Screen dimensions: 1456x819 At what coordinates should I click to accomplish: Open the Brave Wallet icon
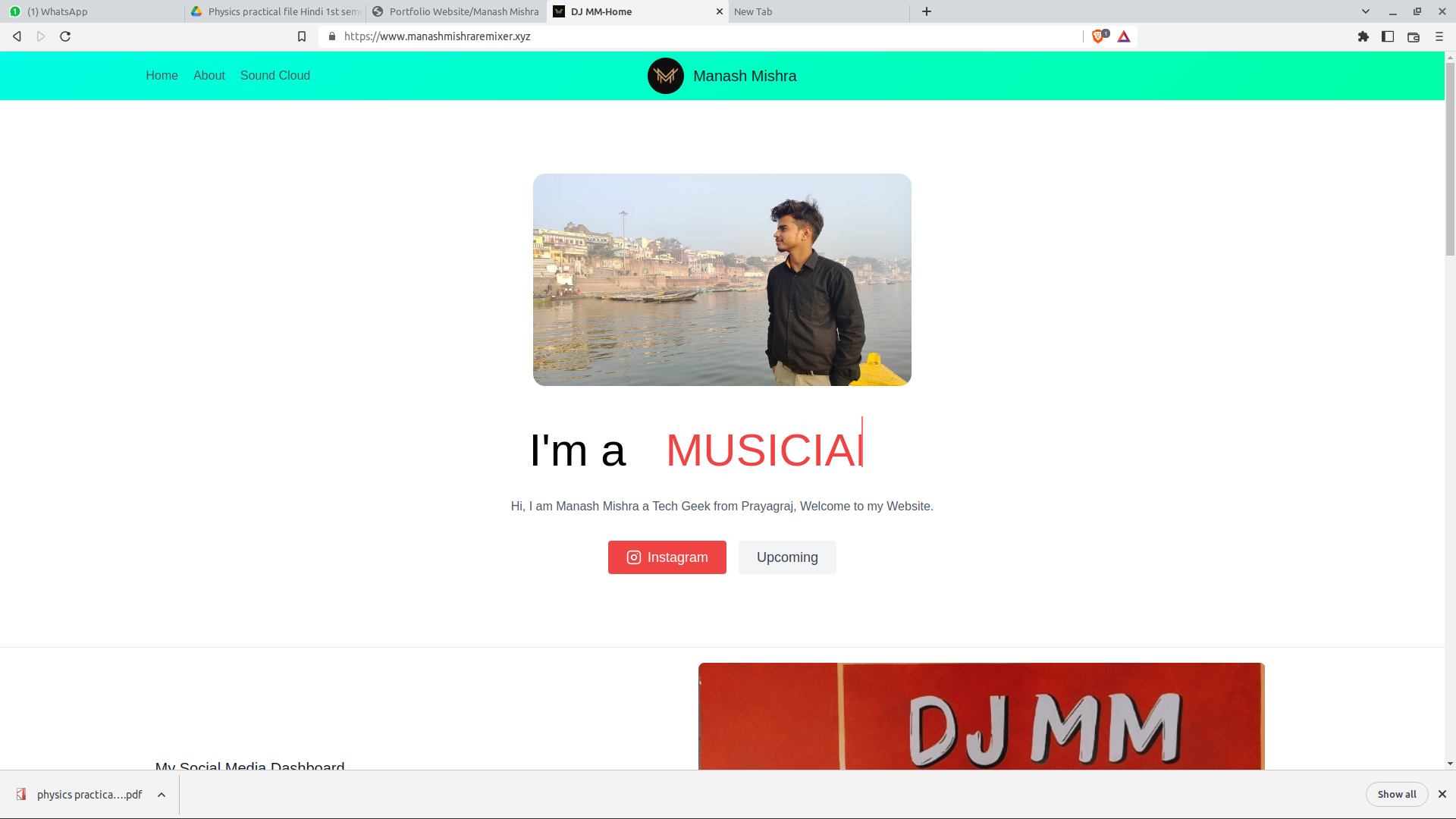click(x=1413, y=36)
